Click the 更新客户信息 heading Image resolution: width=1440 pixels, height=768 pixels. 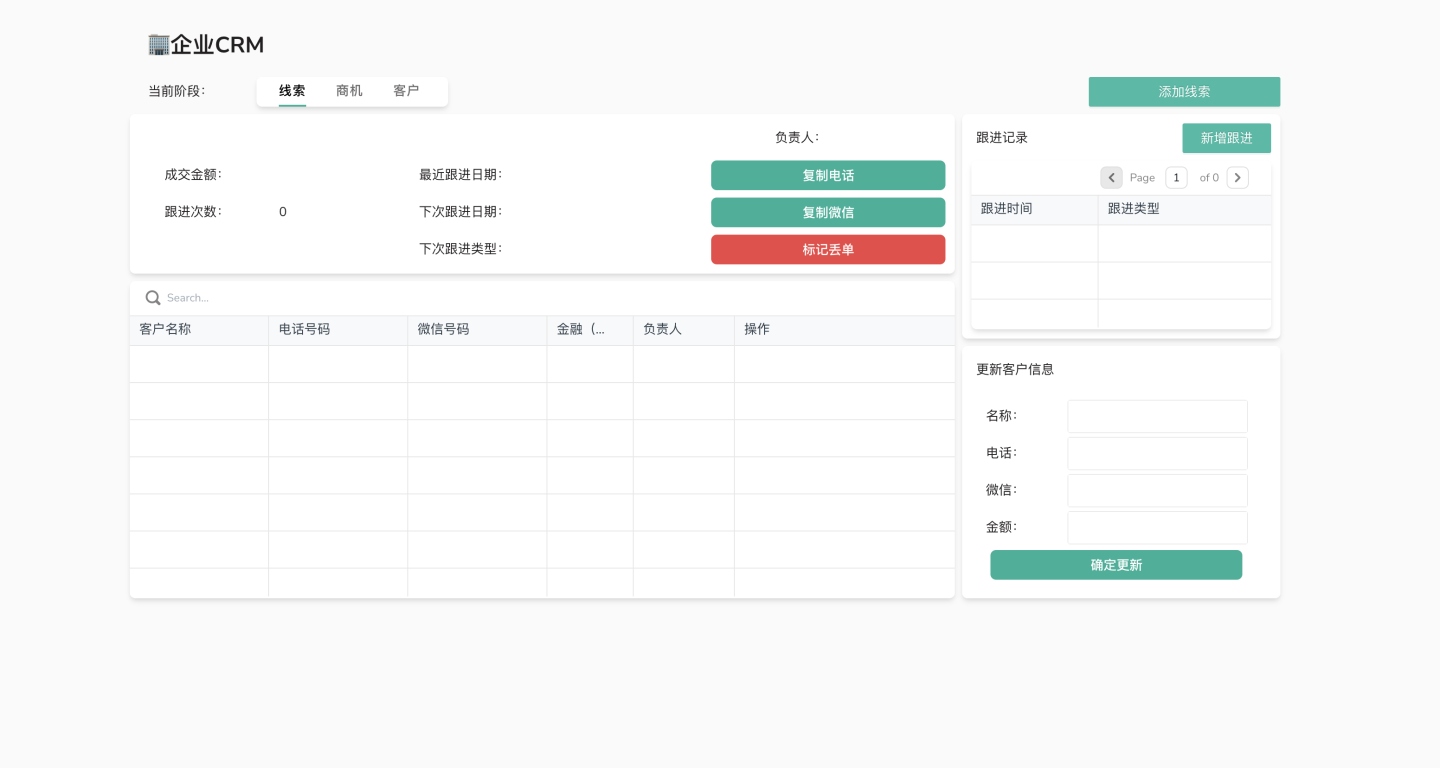tap(1015, 369)
